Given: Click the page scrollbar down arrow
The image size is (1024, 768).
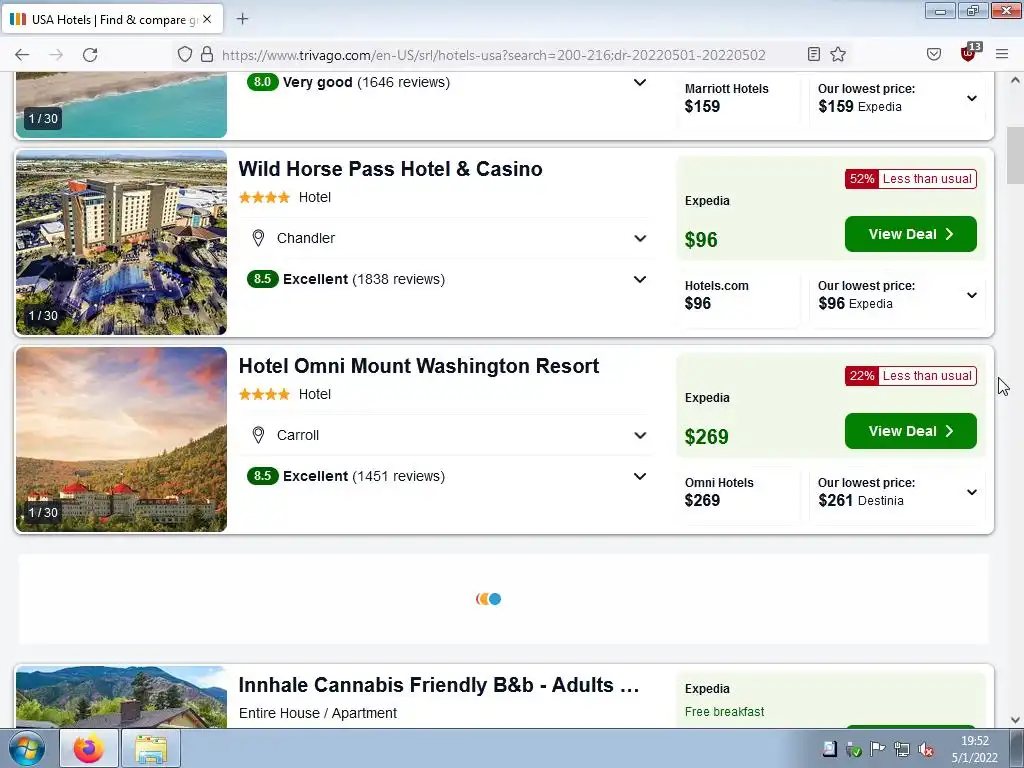Looking at the screenshot, I should click(1015, 720).
